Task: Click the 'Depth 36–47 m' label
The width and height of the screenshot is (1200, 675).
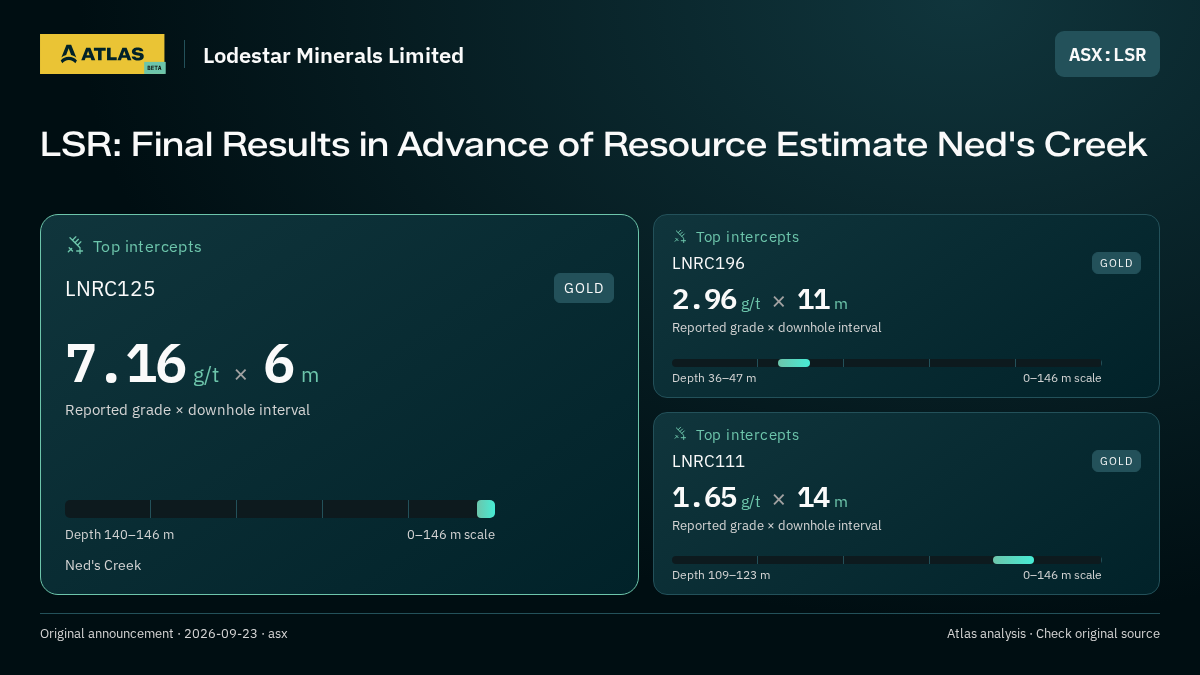Action: click(x=714, y=378)
